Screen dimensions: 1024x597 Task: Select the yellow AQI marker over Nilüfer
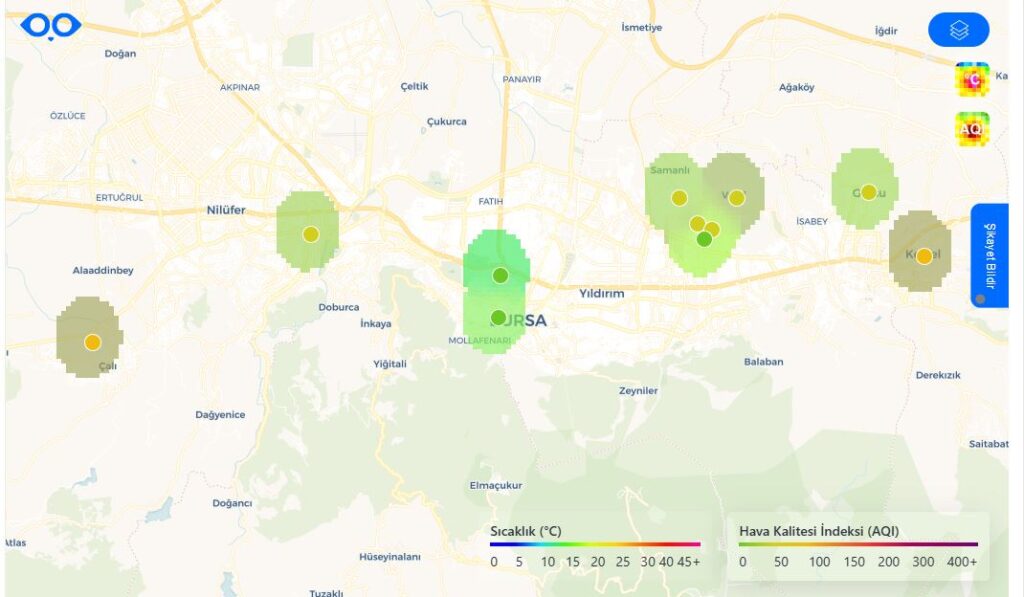(310, 233)
